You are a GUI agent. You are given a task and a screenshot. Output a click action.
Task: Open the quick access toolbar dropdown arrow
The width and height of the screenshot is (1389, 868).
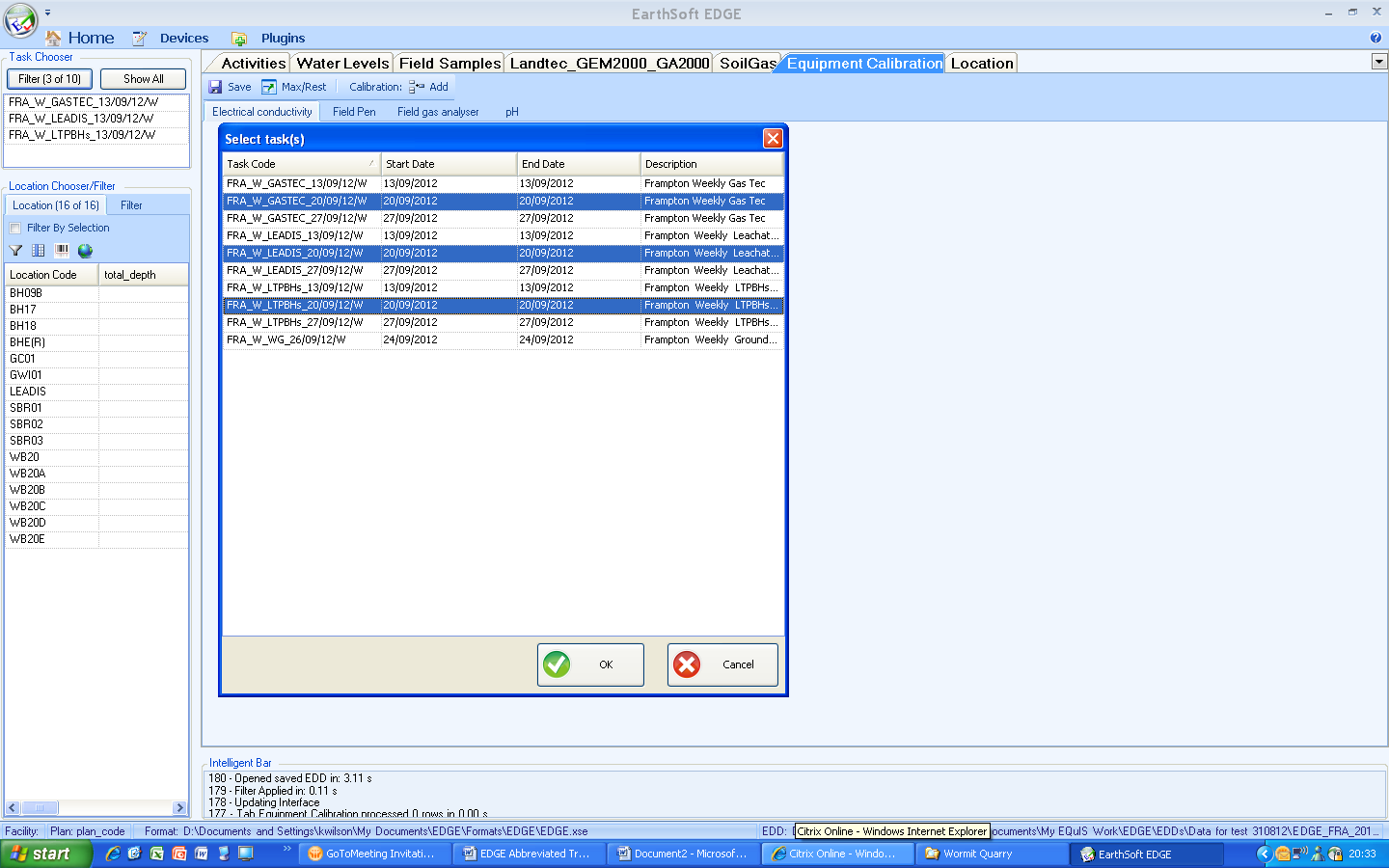point(47,13)
